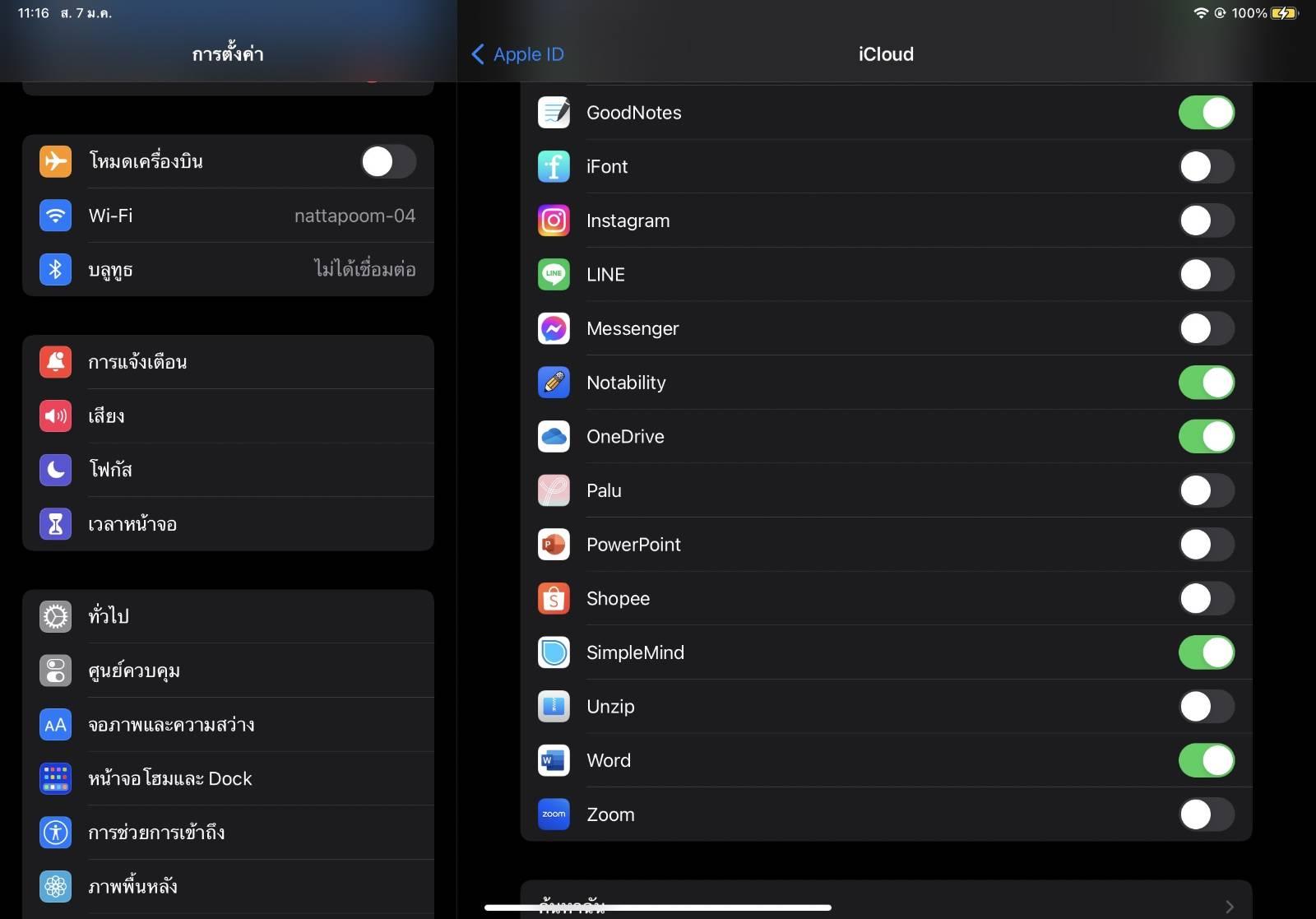Screen dimensions: 1316x919
Task: Tap the clock showing 11:16
Action: click(33, 13)
